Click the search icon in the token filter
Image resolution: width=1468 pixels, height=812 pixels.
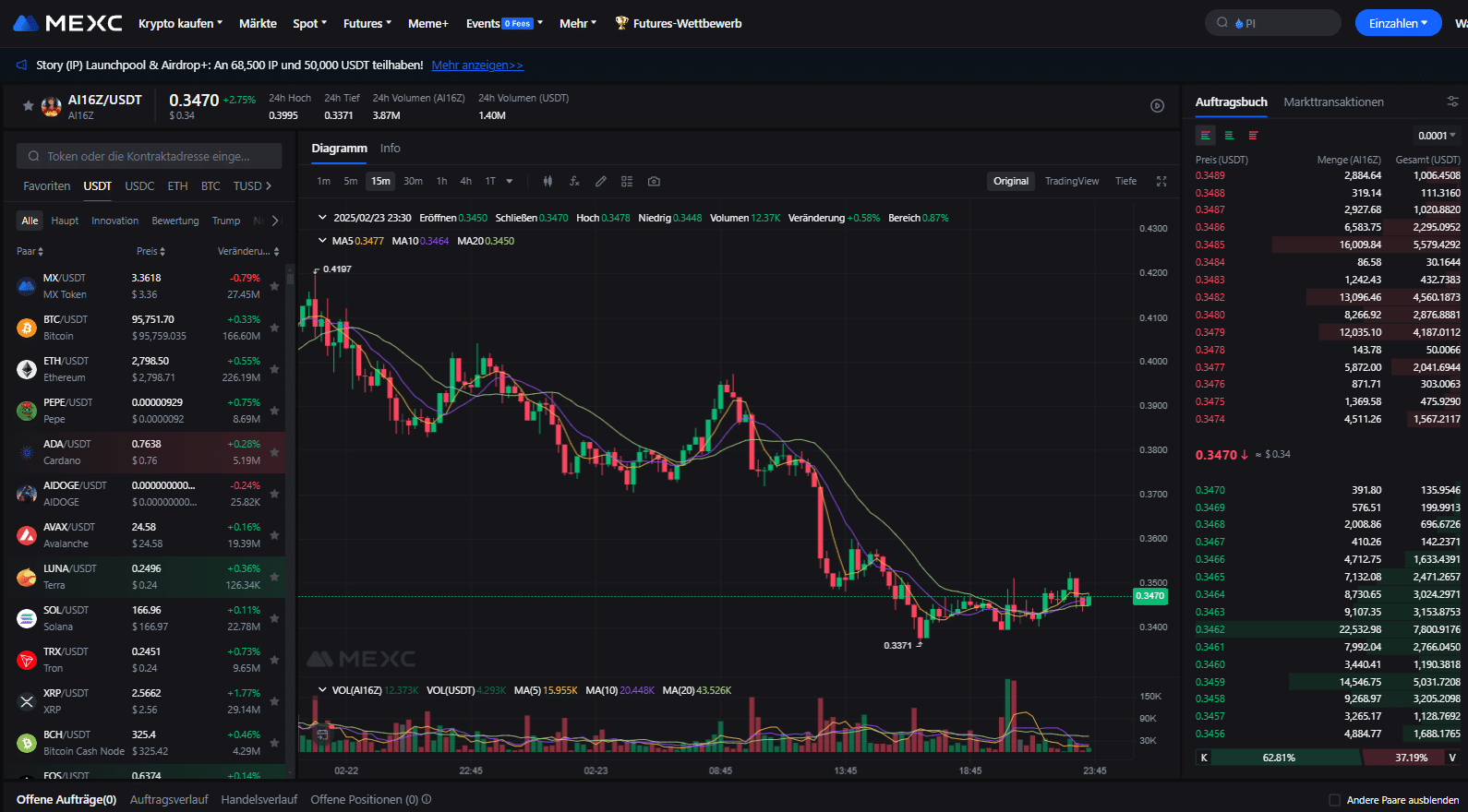[x=34, y=156]
